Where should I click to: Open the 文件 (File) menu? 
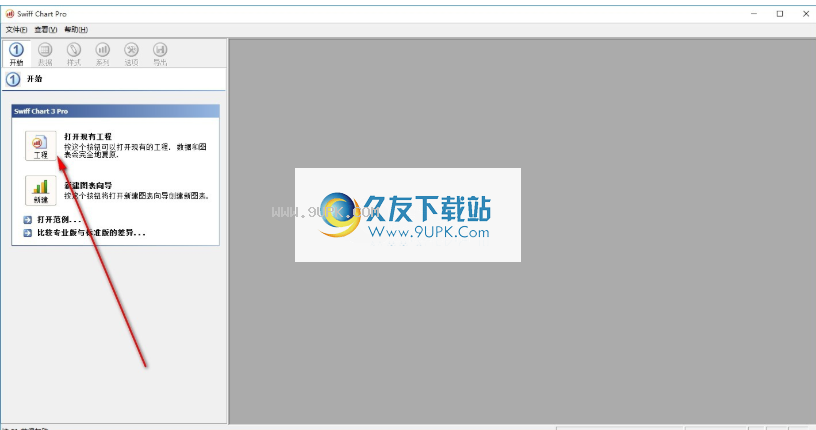point(16,30)
